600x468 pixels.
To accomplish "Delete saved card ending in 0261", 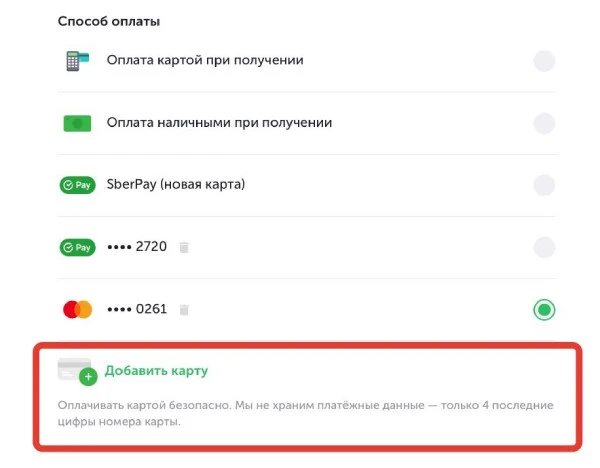I will tap(184, 310).
